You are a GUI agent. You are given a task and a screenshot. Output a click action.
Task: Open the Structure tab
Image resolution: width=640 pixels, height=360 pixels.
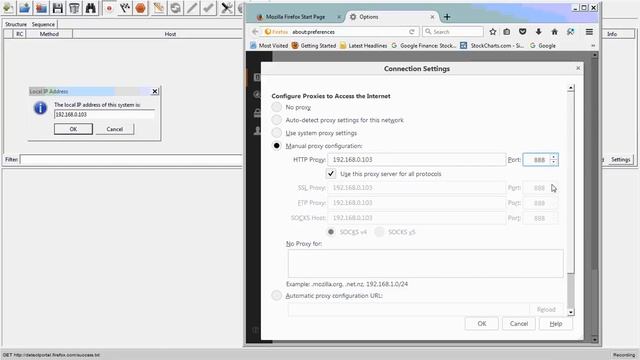tap(16, 24)
